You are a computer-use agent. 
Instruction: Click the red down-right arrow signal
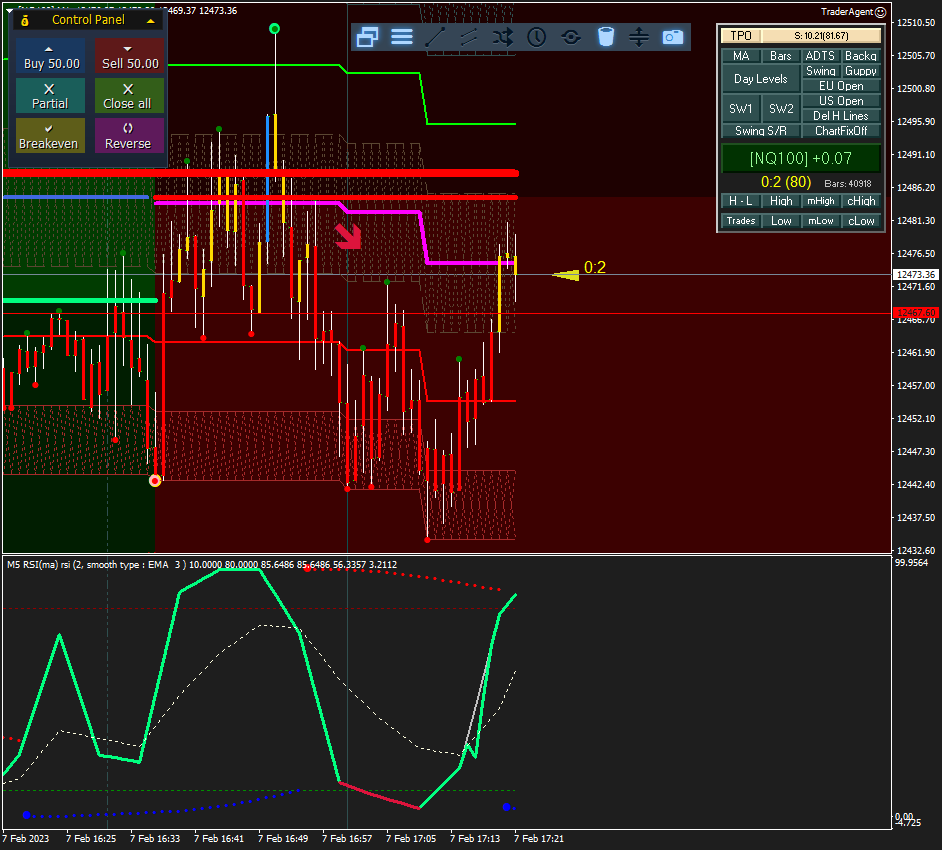pyautogui.click(x=348, y=237)
